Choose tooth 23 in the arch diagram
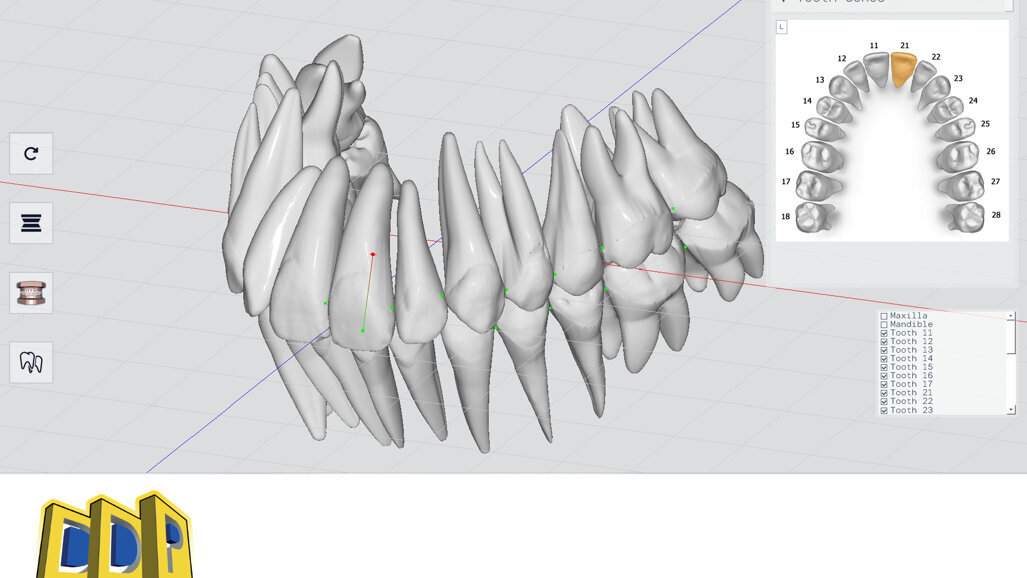1027x578 pixels. (935, 91)
